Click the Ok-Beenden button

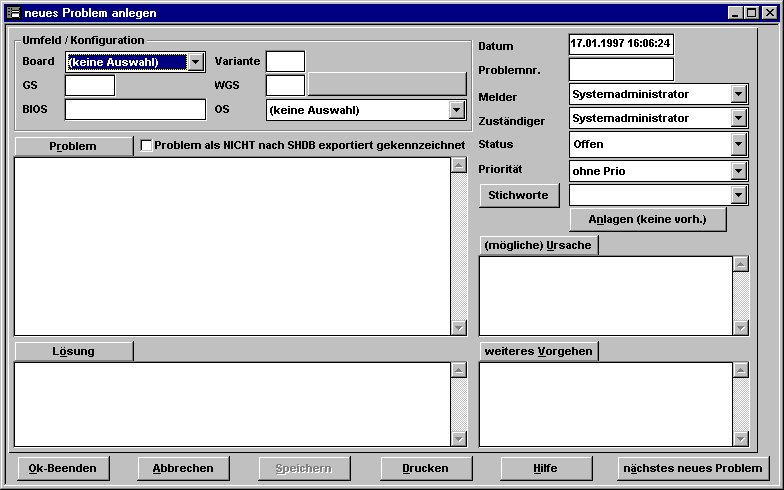click(x=63, y=468)
